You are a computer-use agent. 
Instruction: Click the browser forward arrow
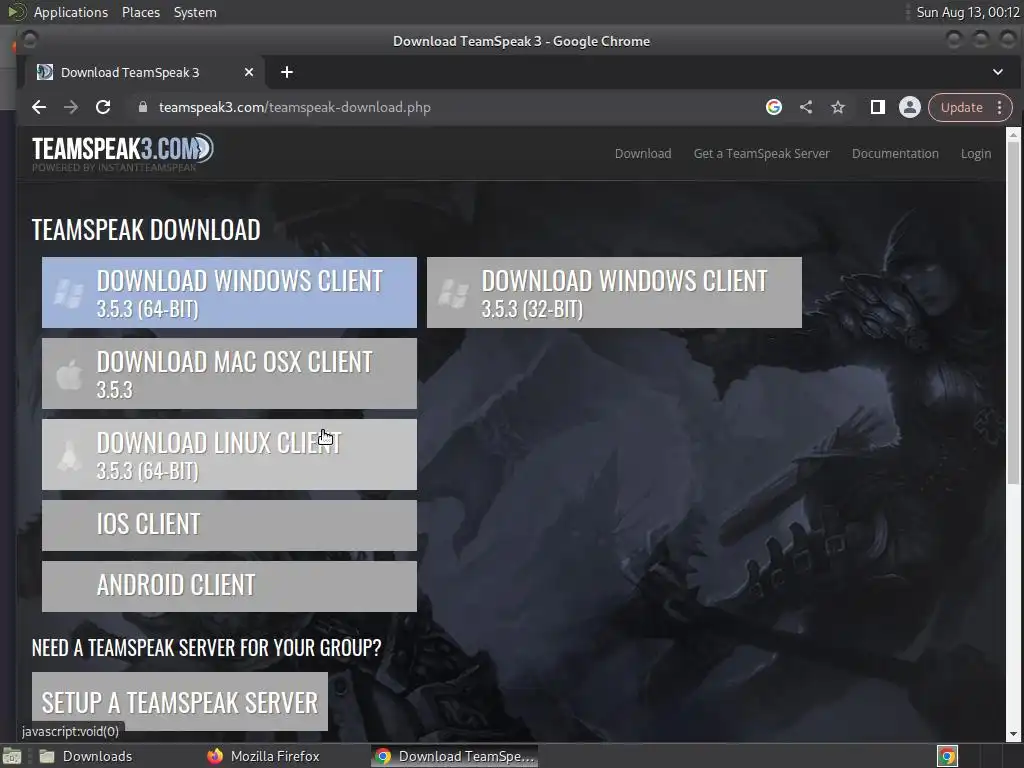tap(71, 107)
